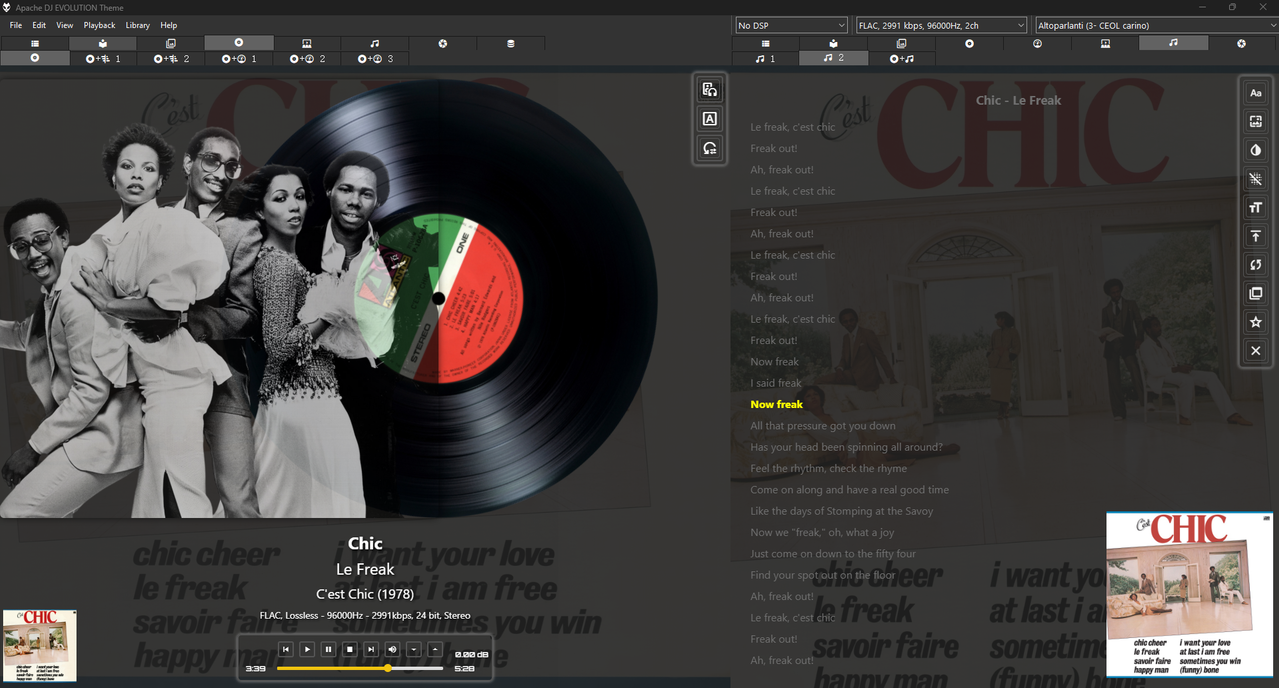Skip to the previous track

[x=285, y=649]
